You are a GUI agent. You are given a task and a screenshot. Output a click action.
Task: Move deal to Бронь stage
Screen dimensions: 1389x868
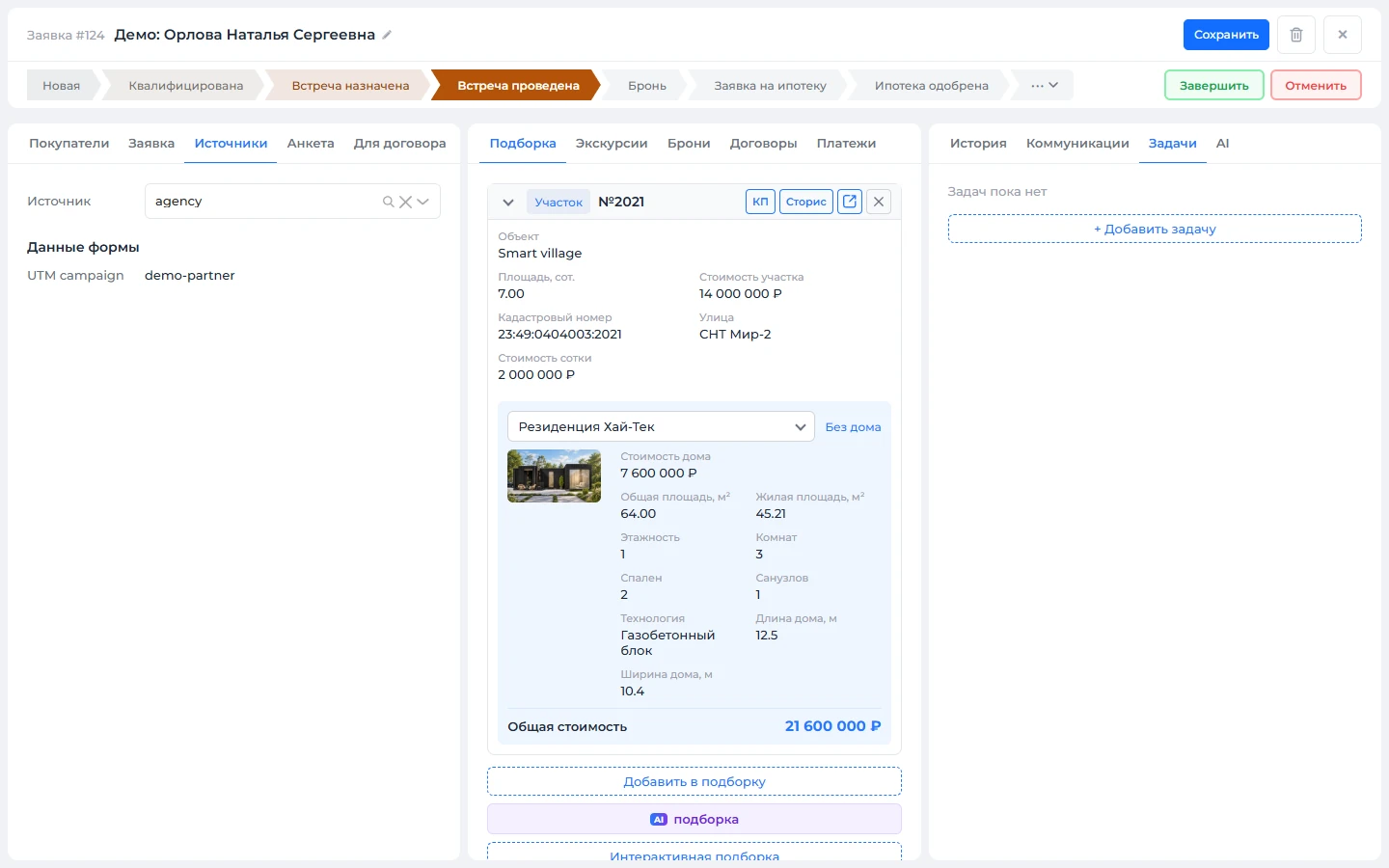tap(647, 85)
